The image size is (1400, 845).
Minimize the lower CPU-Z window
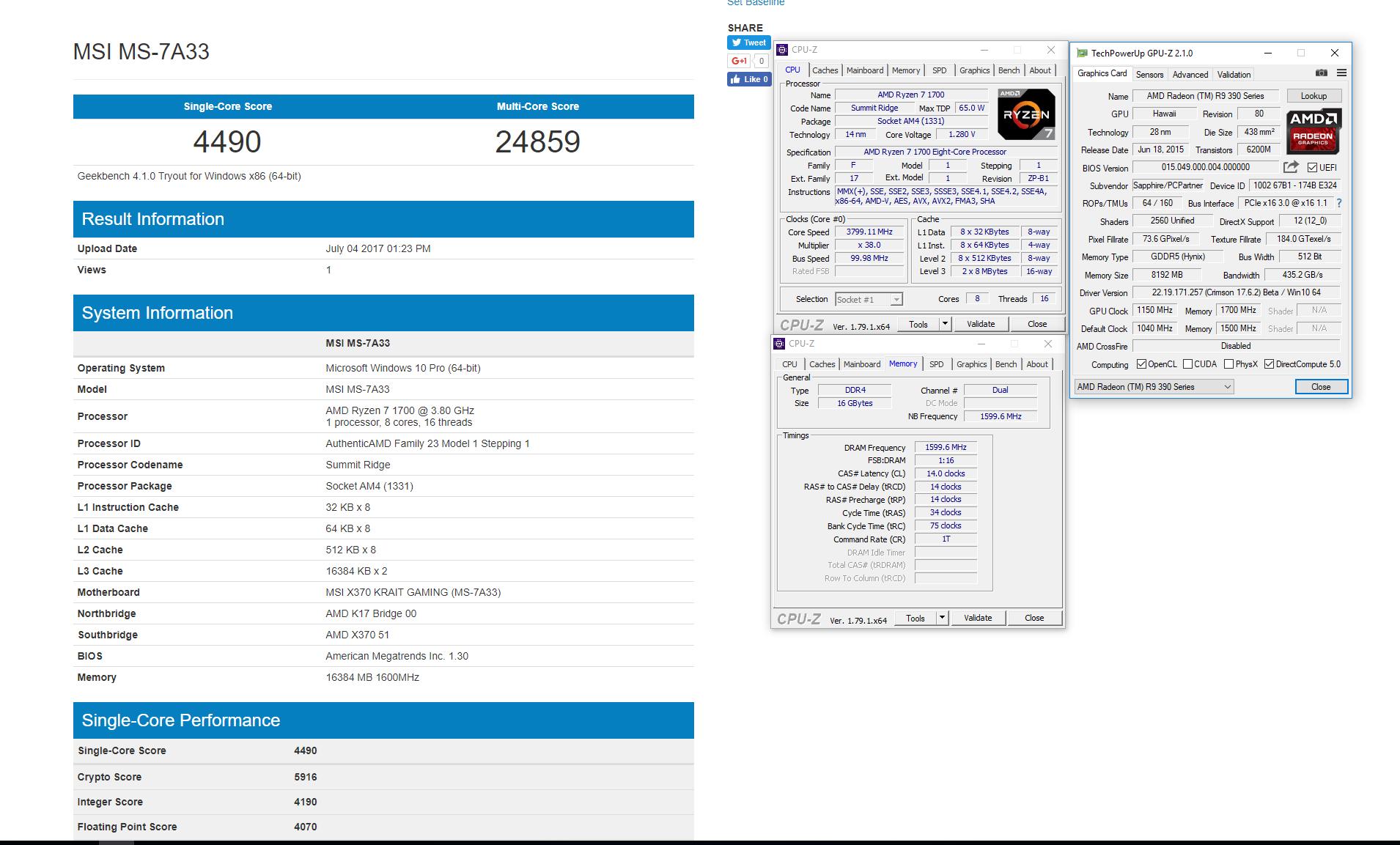point(981,344)
